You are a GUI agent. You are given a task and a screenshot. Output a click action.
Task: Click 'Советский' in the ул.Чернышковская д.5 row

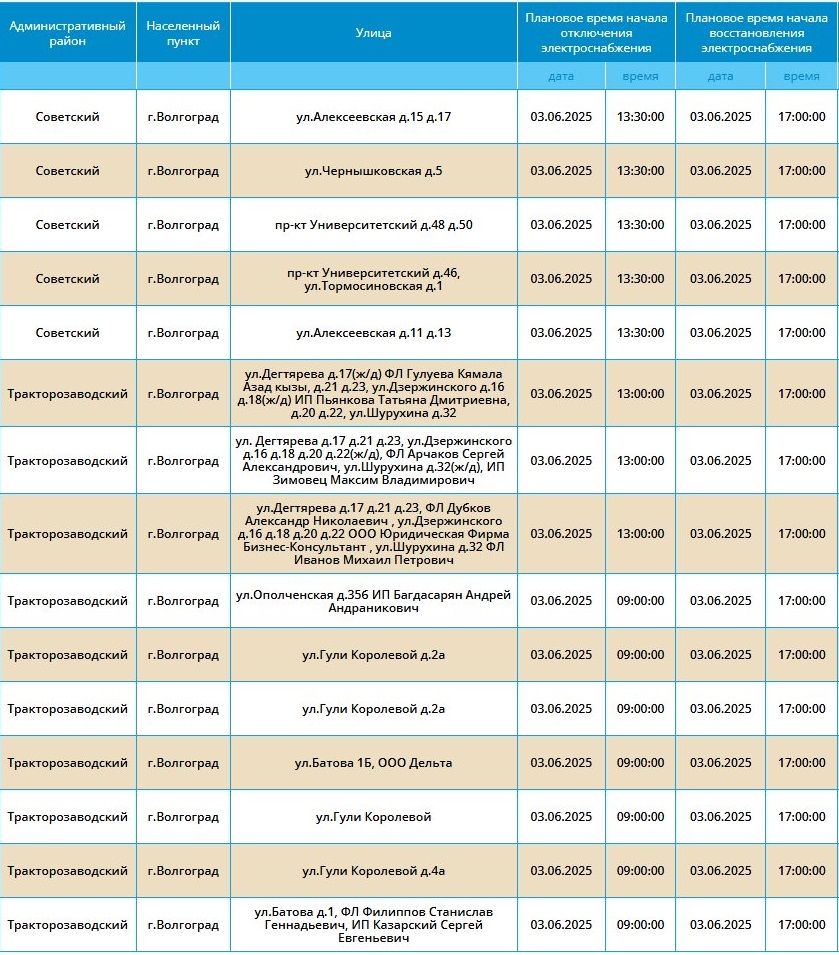pos(68,171)
